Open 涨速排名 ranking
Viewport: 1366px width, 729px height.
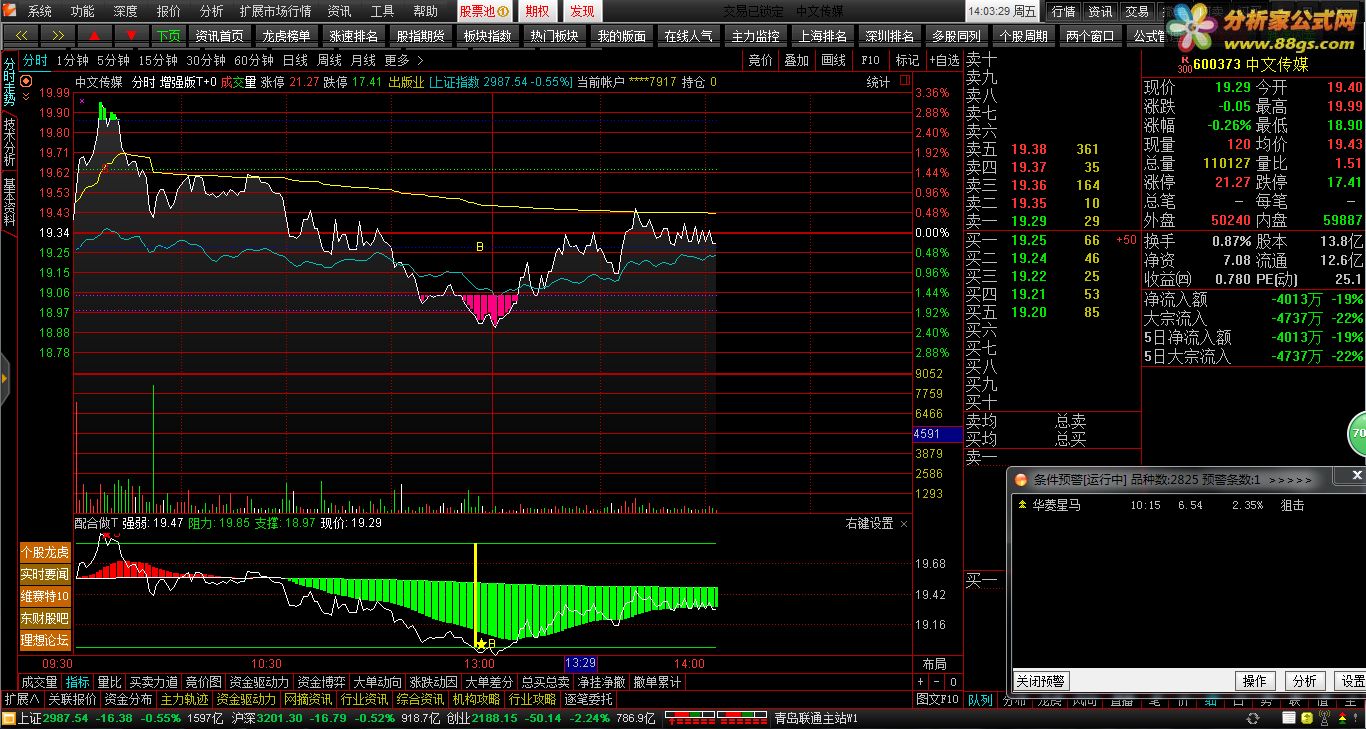tap(354, 35)
